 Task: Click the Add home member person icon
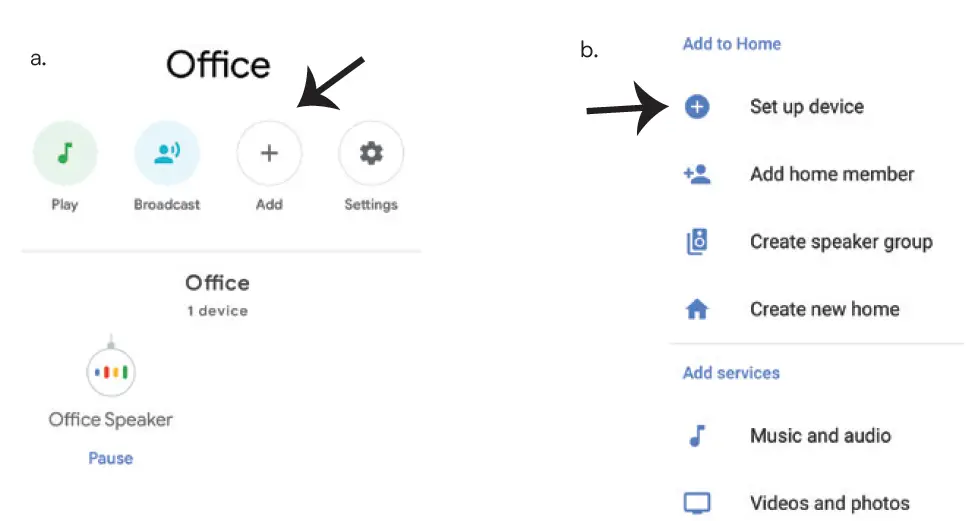(697, 174)
